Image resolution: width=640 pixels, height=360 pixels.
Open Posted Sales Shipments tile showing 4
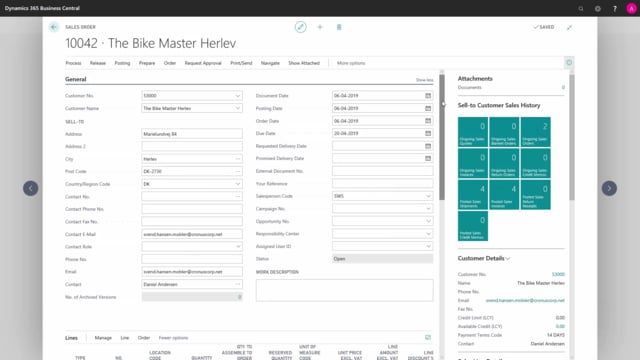point(473,195)
